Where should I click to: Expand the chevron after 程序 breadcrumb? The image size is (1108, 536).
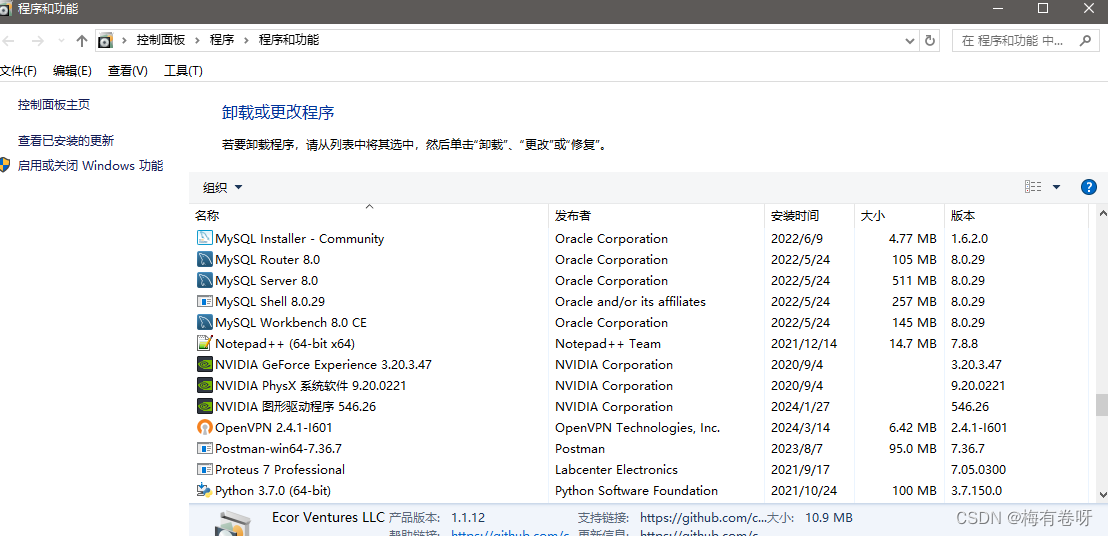pos(247,40)
